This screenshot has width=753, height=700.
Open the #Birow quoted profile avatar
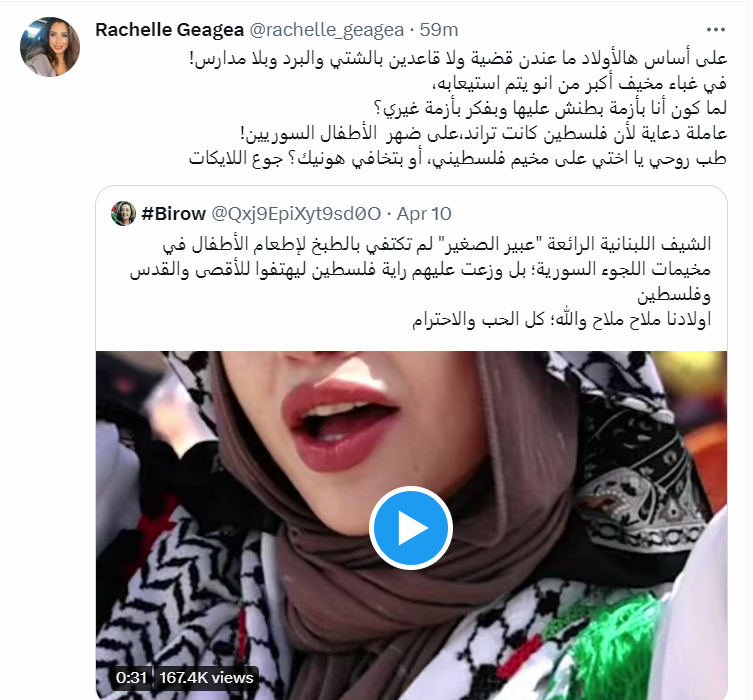pos(123,214)
